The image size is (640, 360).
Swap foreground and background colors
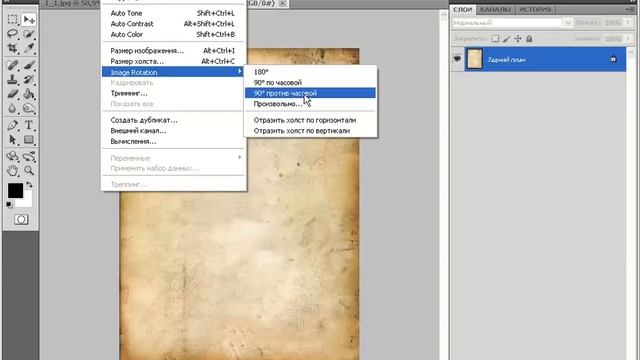(x=29, y=185)
